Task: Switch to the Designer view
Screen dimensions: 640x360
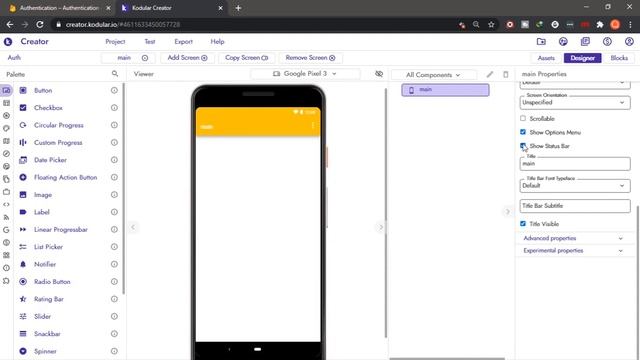Action: 582,58
